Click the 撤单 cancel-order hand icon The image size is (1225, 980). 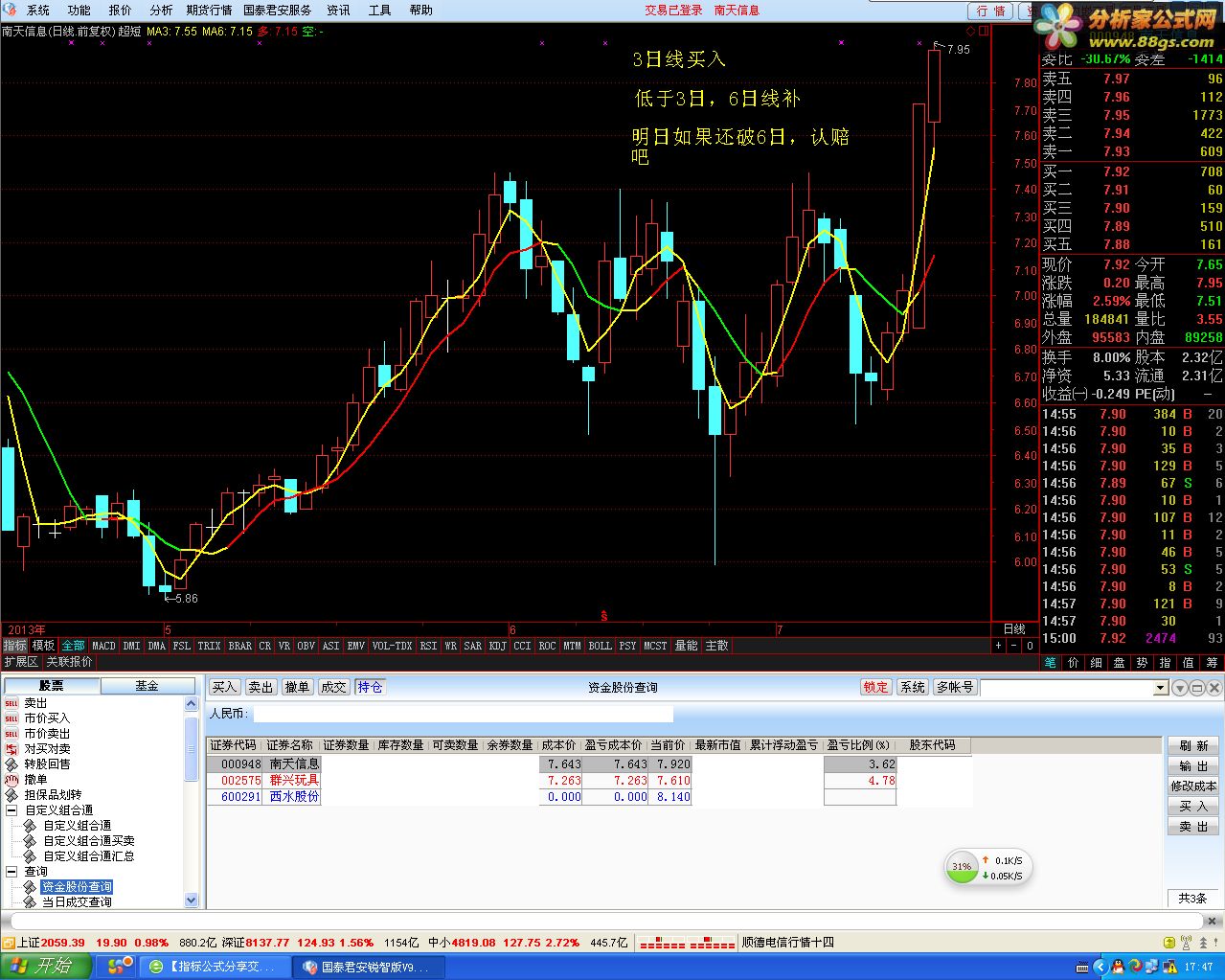point(11,780)
